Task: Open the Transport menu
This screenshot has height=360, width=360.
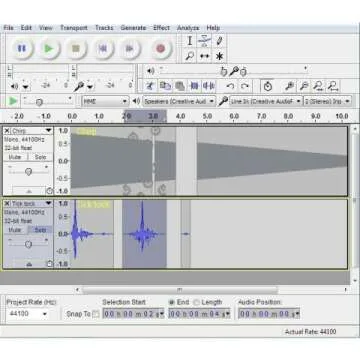Action: point(74,28)
